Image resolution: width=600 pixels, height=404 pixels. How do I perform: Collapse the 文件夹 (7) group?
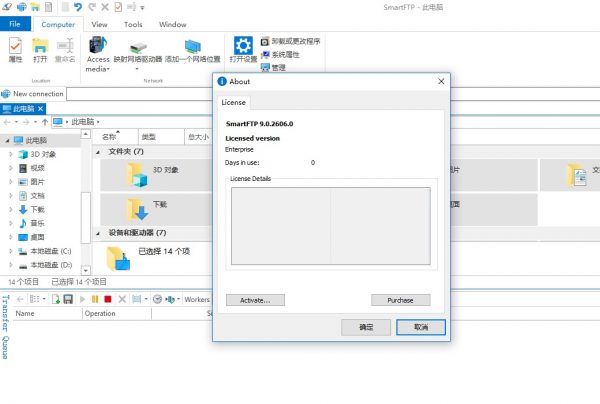98,152
